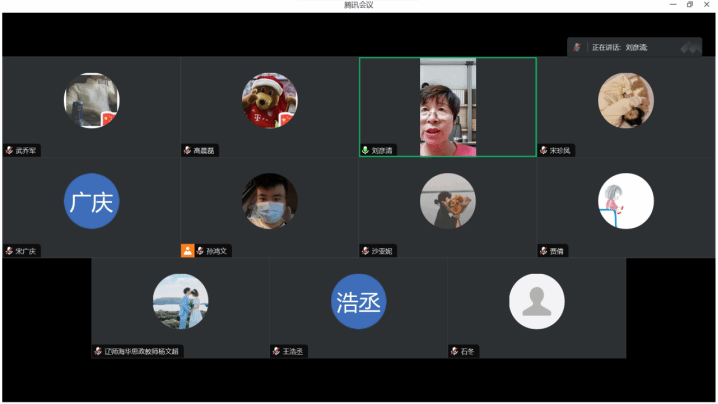Viewport: 718px width, 404px height.
Task: Select the masked man avatar of 孙鸿文
Action: (269, 202)
